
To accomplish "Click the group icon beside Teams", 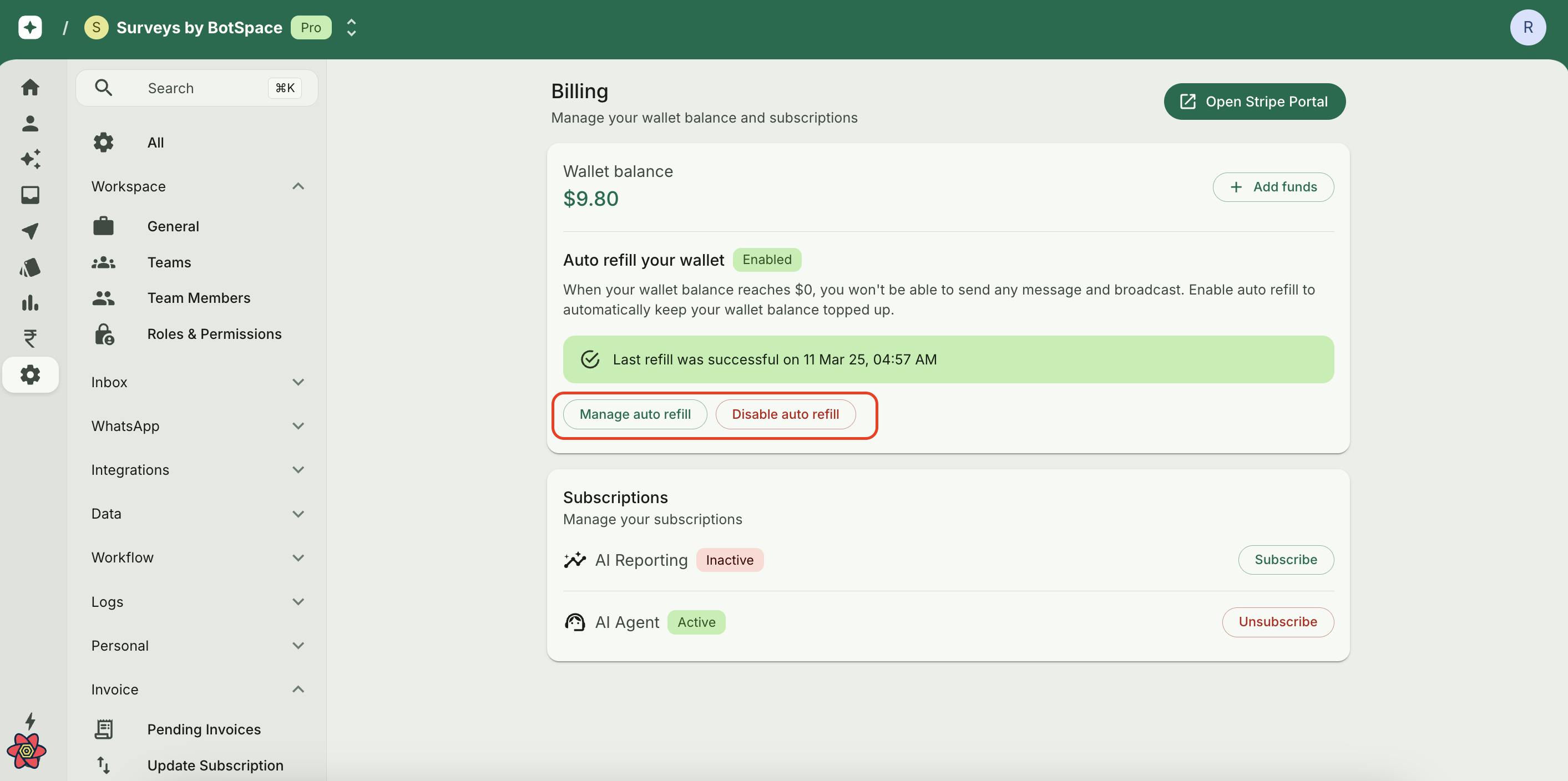I will point(103,262).
